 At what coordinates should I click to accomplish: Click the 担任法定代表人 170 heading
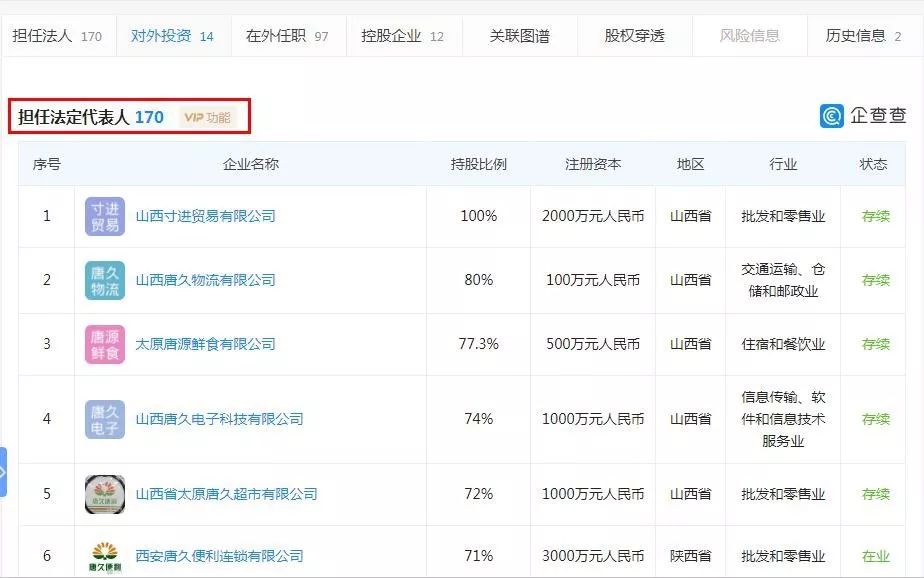coord(90,116)
